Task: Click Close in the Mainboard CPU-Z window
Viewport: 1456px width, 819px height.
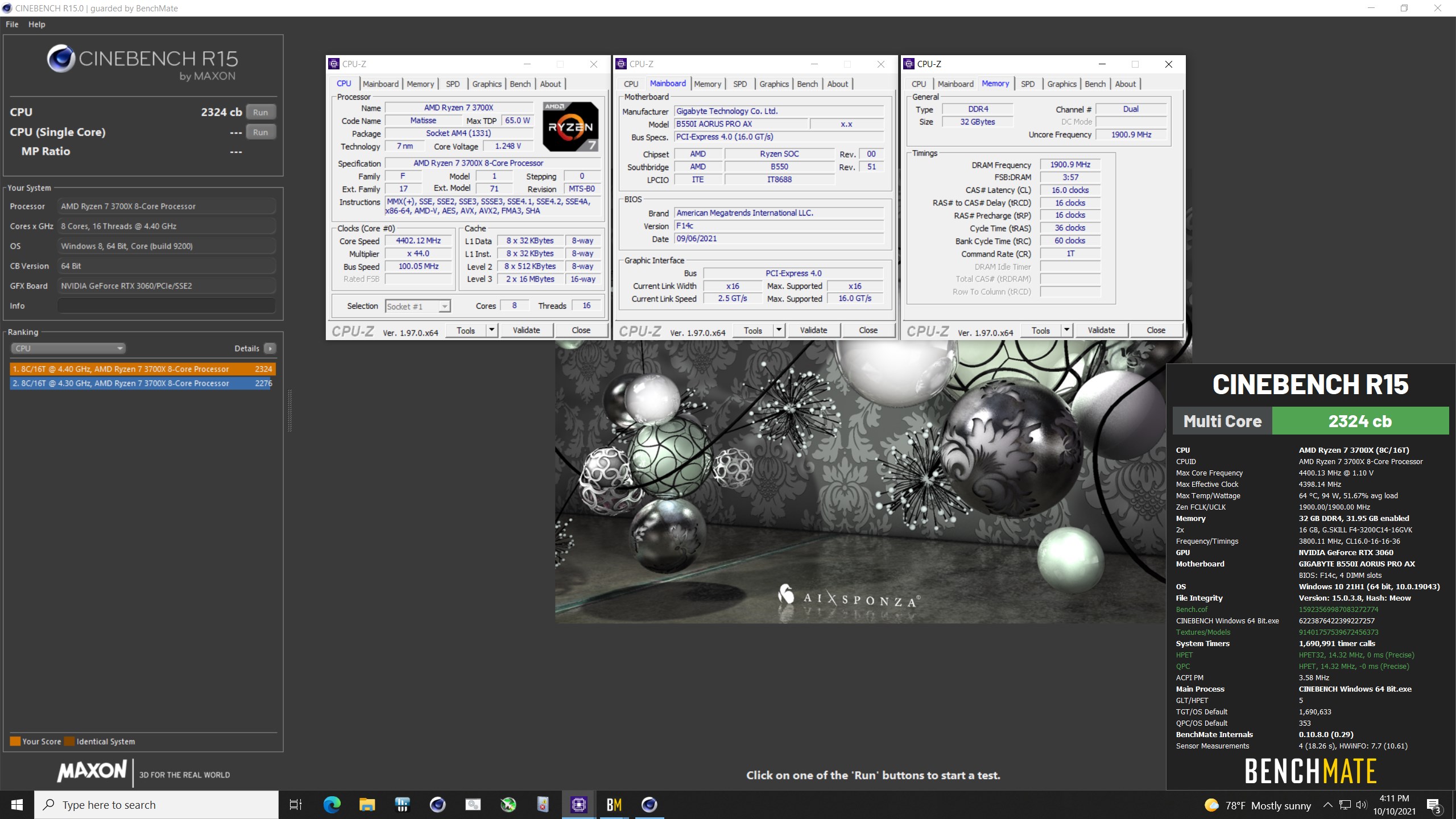Action: 868,330
